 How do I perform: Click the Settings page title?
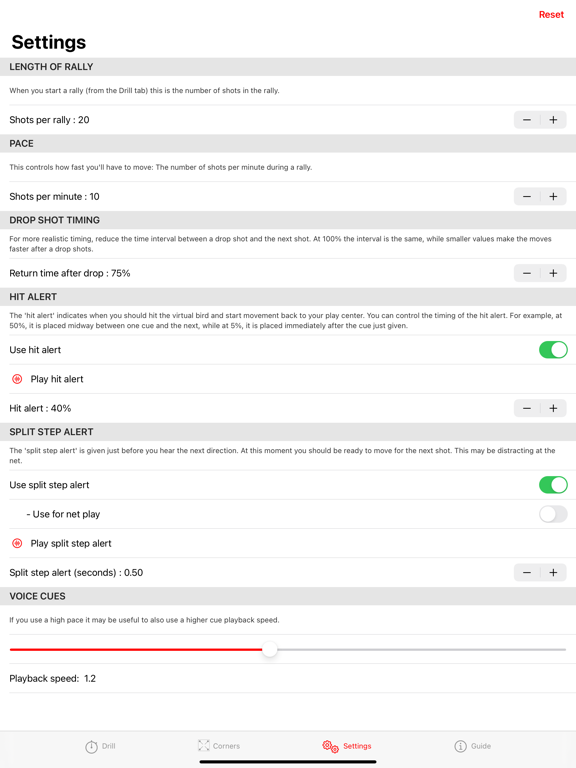pyautogui.click(x=48, y=42)
